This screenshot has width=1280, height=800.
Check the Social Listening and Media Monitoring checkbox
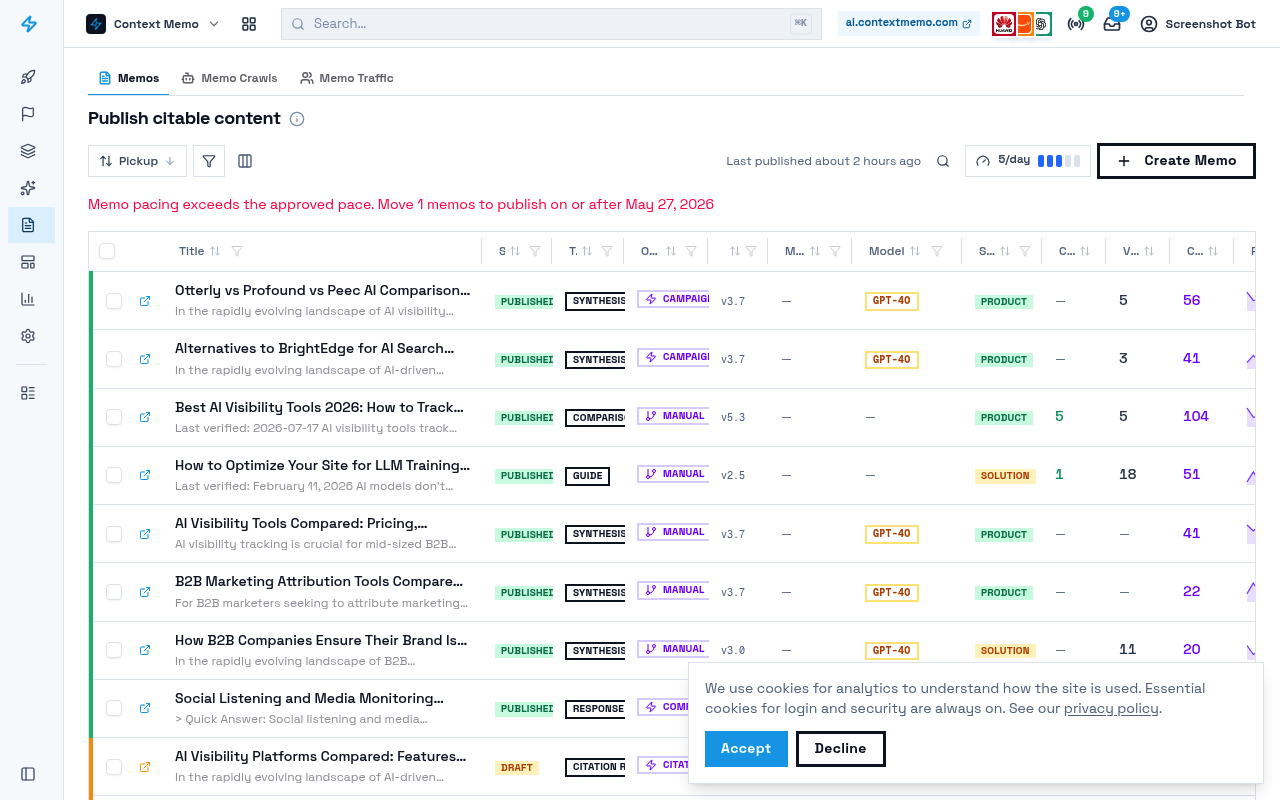click(x=114, y=708)
